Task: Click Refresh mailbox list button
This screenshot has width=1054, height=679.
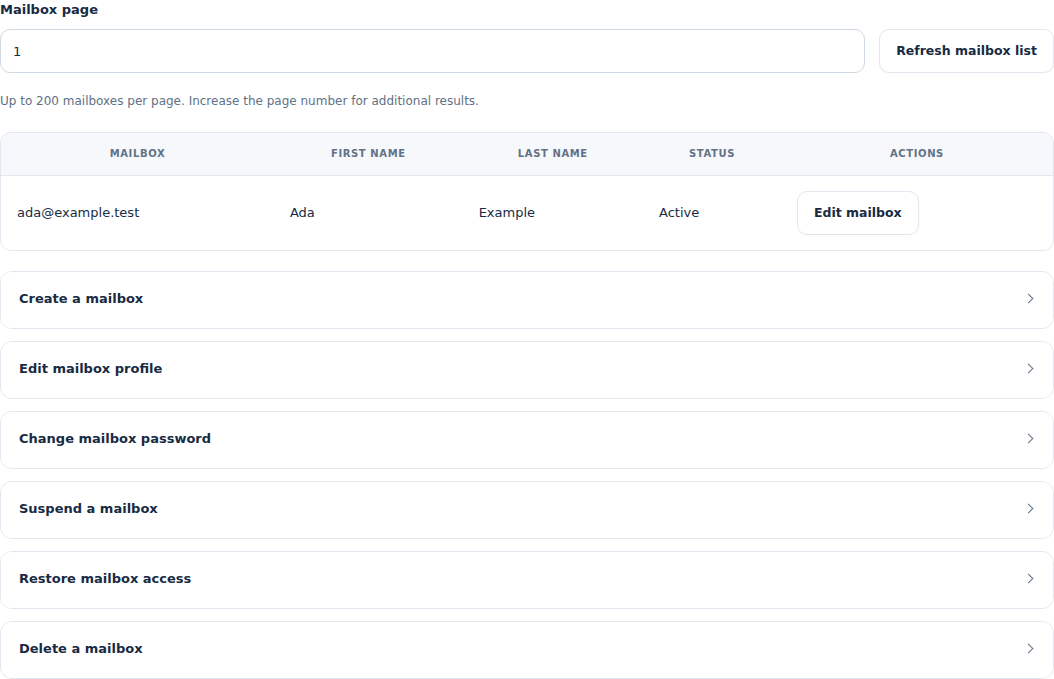Action: point(966,51)
